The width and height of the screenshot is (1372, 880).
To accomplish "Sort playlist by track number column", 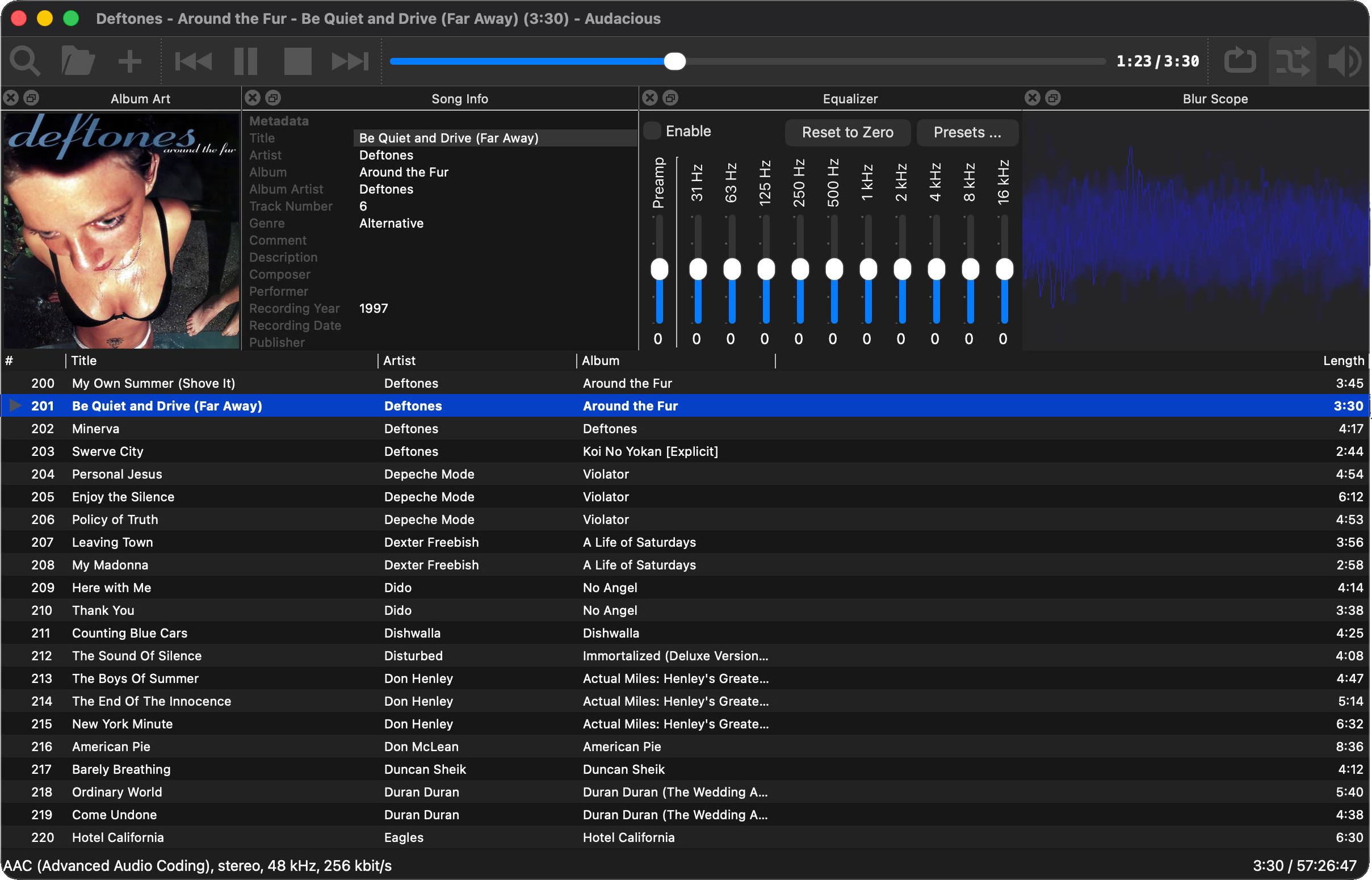I will point(33,361).
